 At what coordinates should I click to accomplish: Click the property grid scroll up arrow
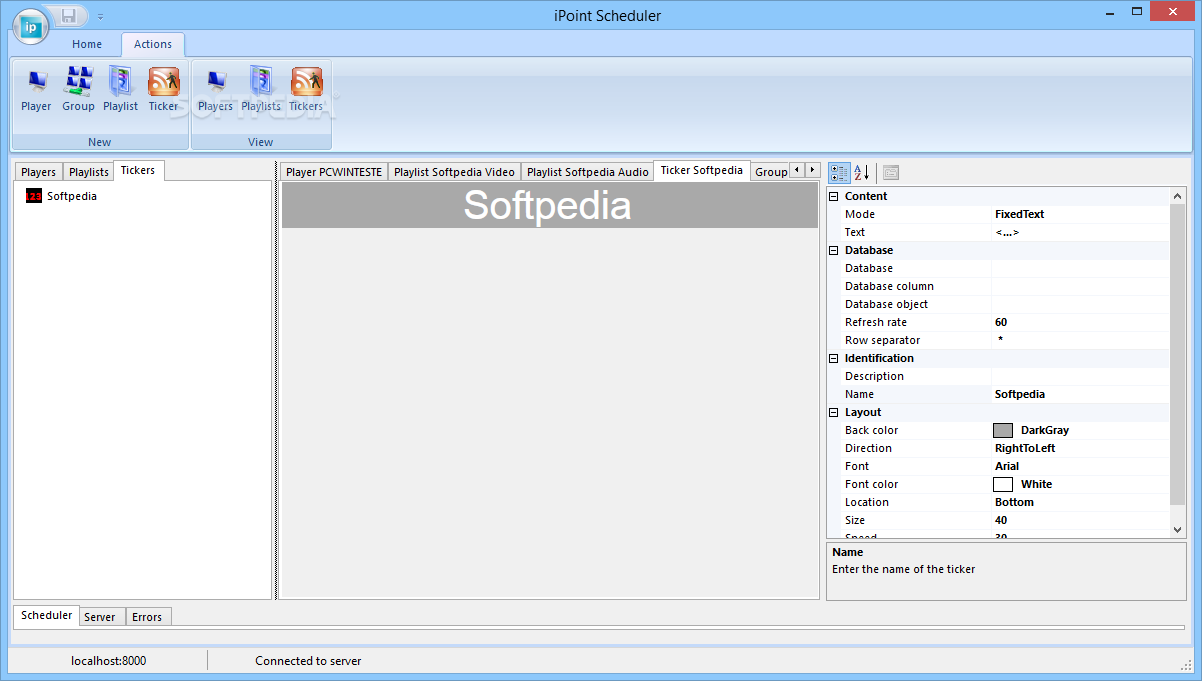pyautogui.click(x=1178, y=197)
